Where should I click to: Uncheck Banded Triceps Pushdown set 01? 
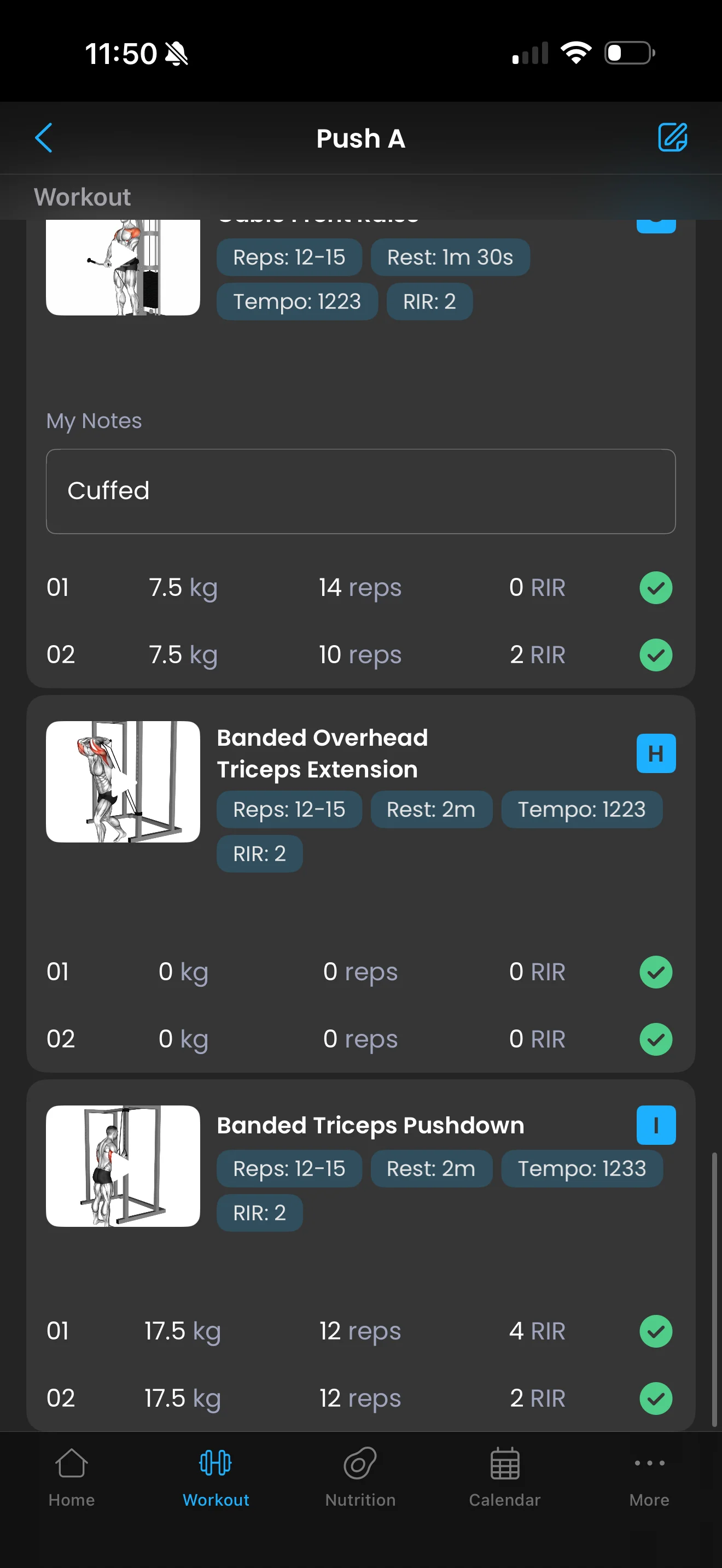[x=656, y=1331]
